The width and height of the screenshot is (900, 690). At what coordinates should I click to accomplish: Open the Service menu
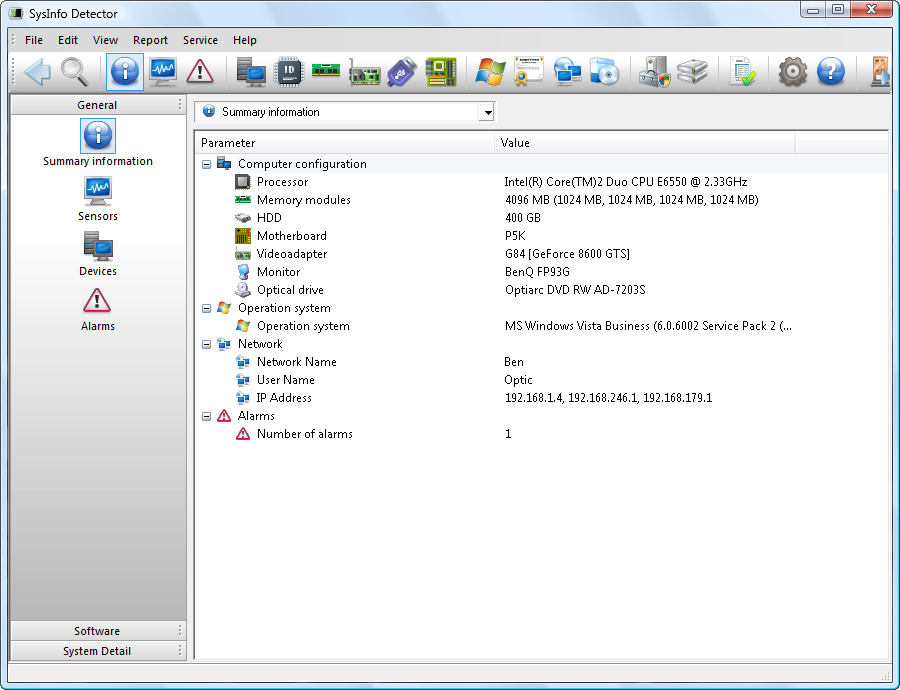pyautogui.click(x=200, y=40)
